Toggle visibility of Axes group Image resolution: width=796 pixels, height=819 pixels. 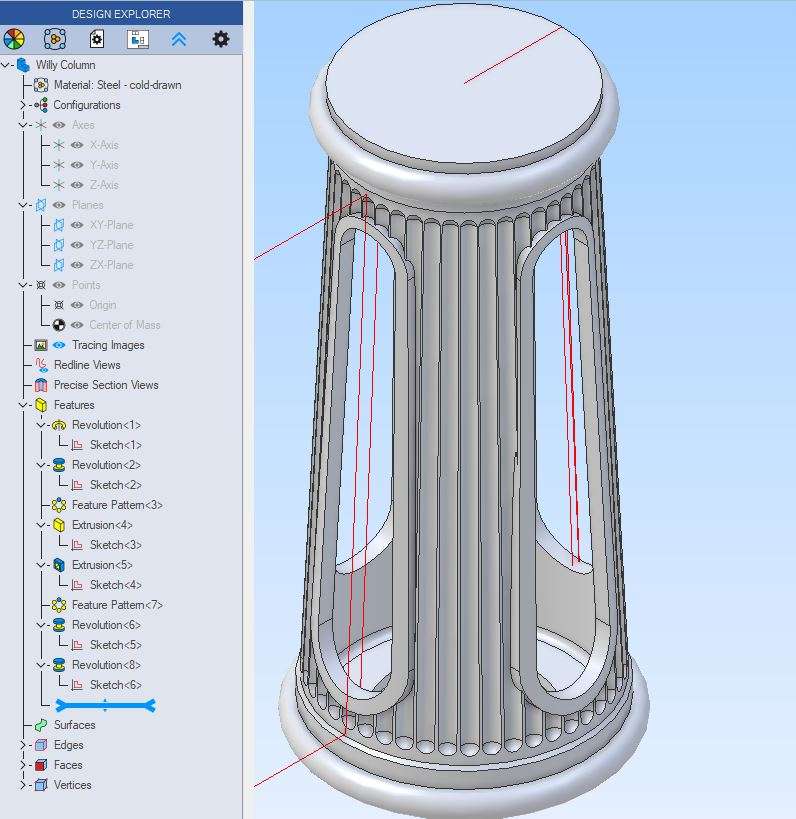coord(59,125)
